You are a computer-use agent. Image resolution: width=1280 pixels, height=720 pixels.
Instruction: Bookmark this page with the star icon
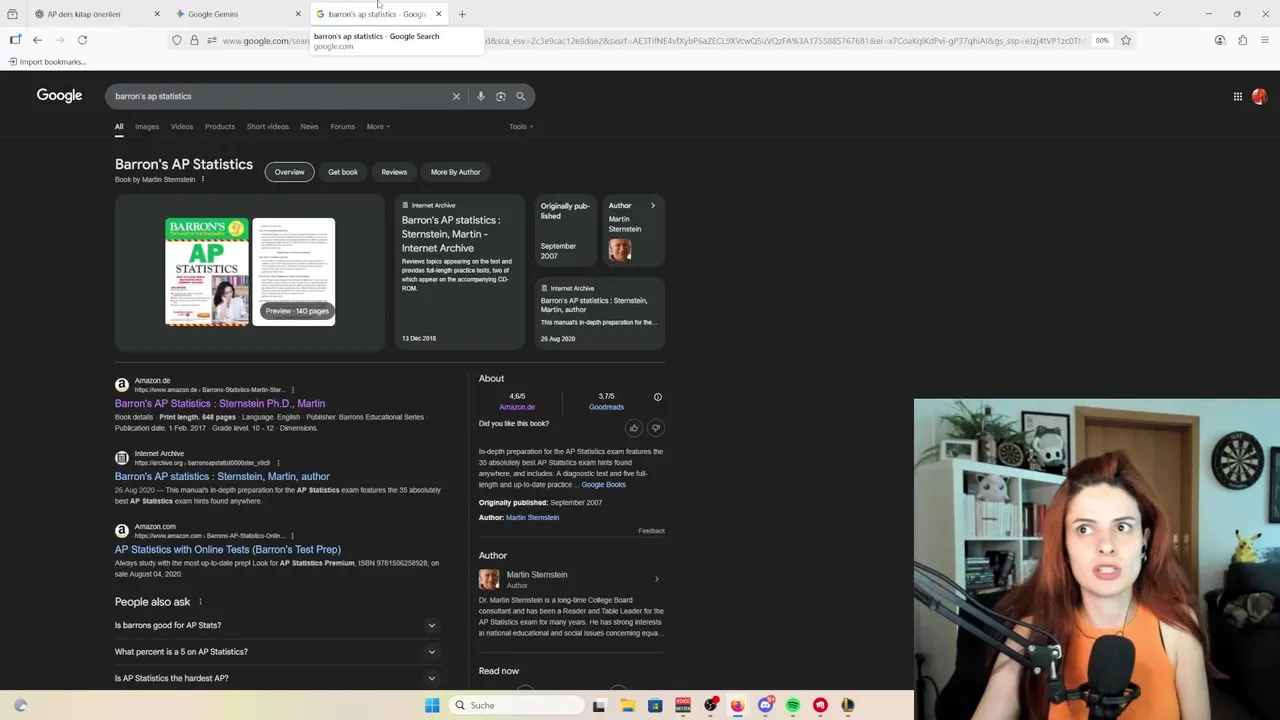[1125, 40]
